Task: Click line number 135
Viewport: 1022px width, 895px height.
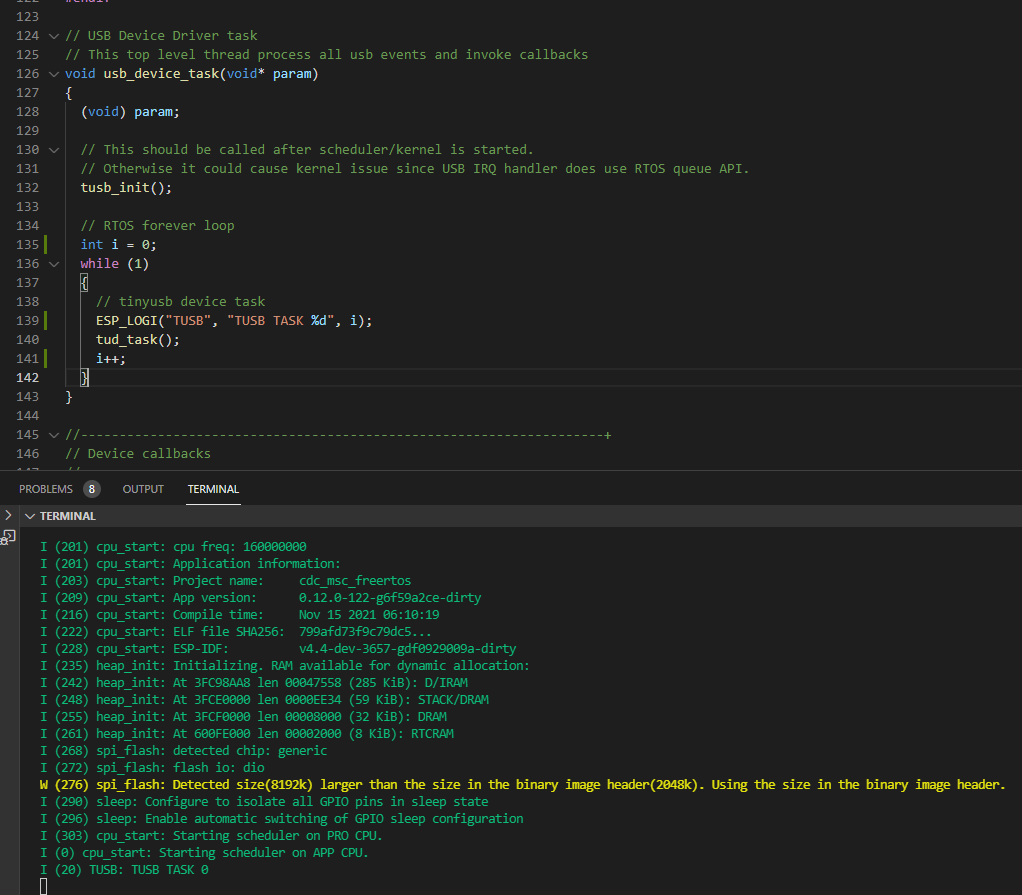Action: coord(27,244)
